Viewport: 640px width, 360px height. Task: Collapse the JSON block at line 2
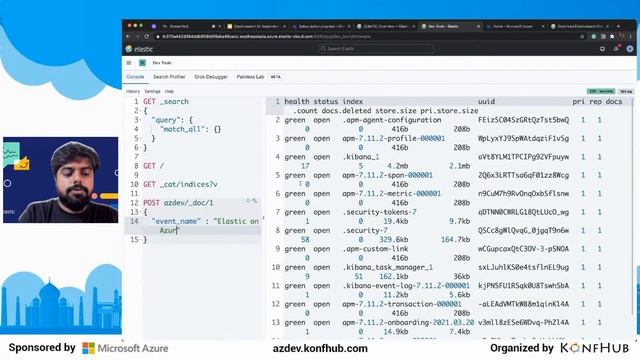coord(140,111)
